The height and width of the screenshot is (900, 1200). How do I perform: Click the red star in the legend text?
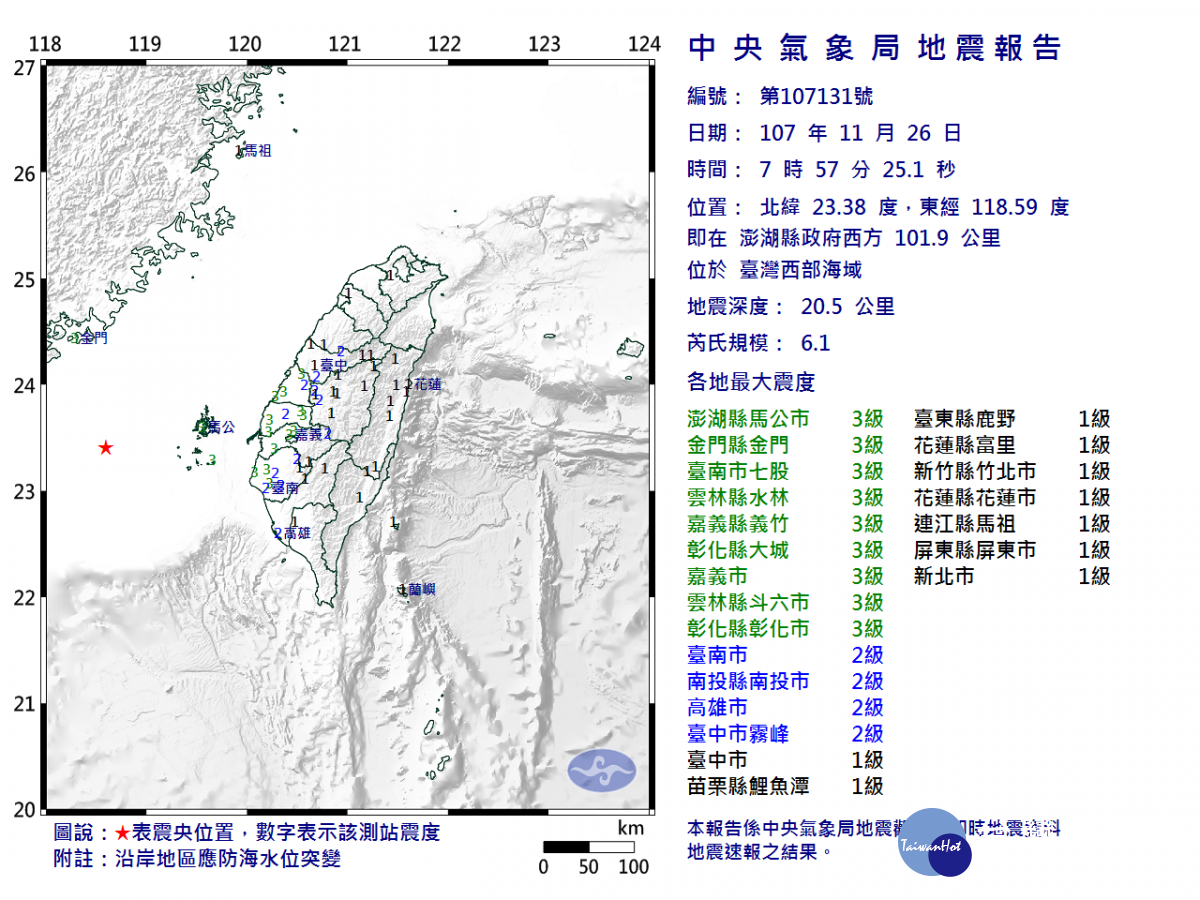pos(121,833)
